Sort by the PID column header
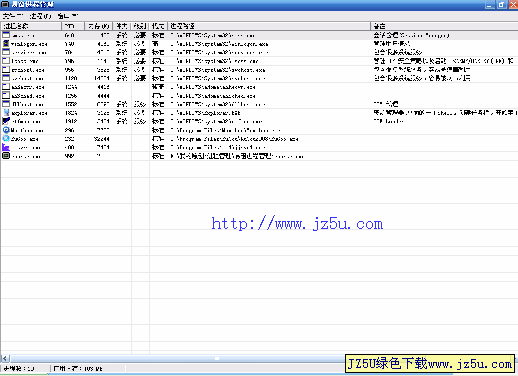518x376 pixels. [73, 26]
